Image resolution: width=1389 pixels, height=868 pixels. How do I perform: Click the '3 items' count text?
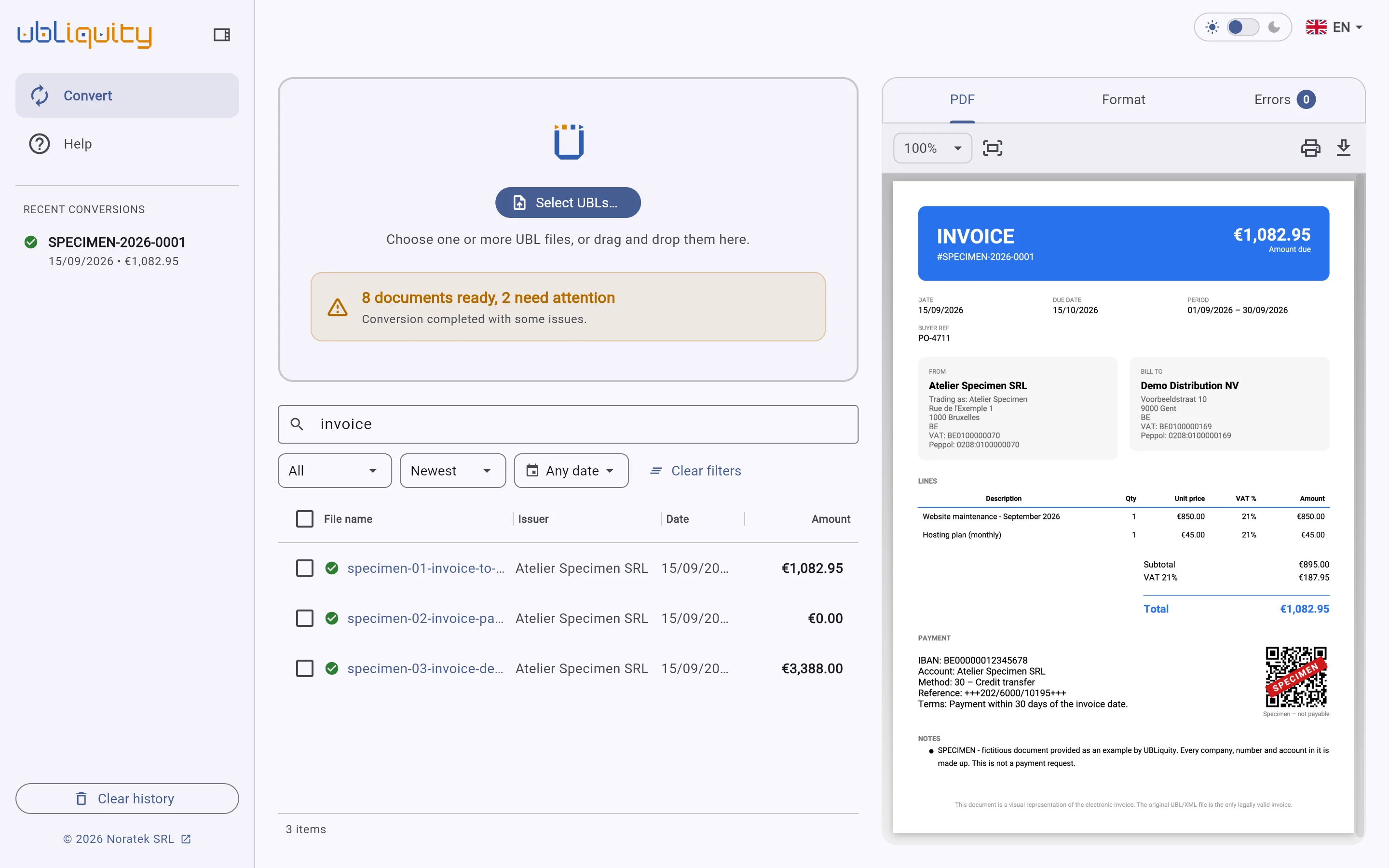pos(306,829)
